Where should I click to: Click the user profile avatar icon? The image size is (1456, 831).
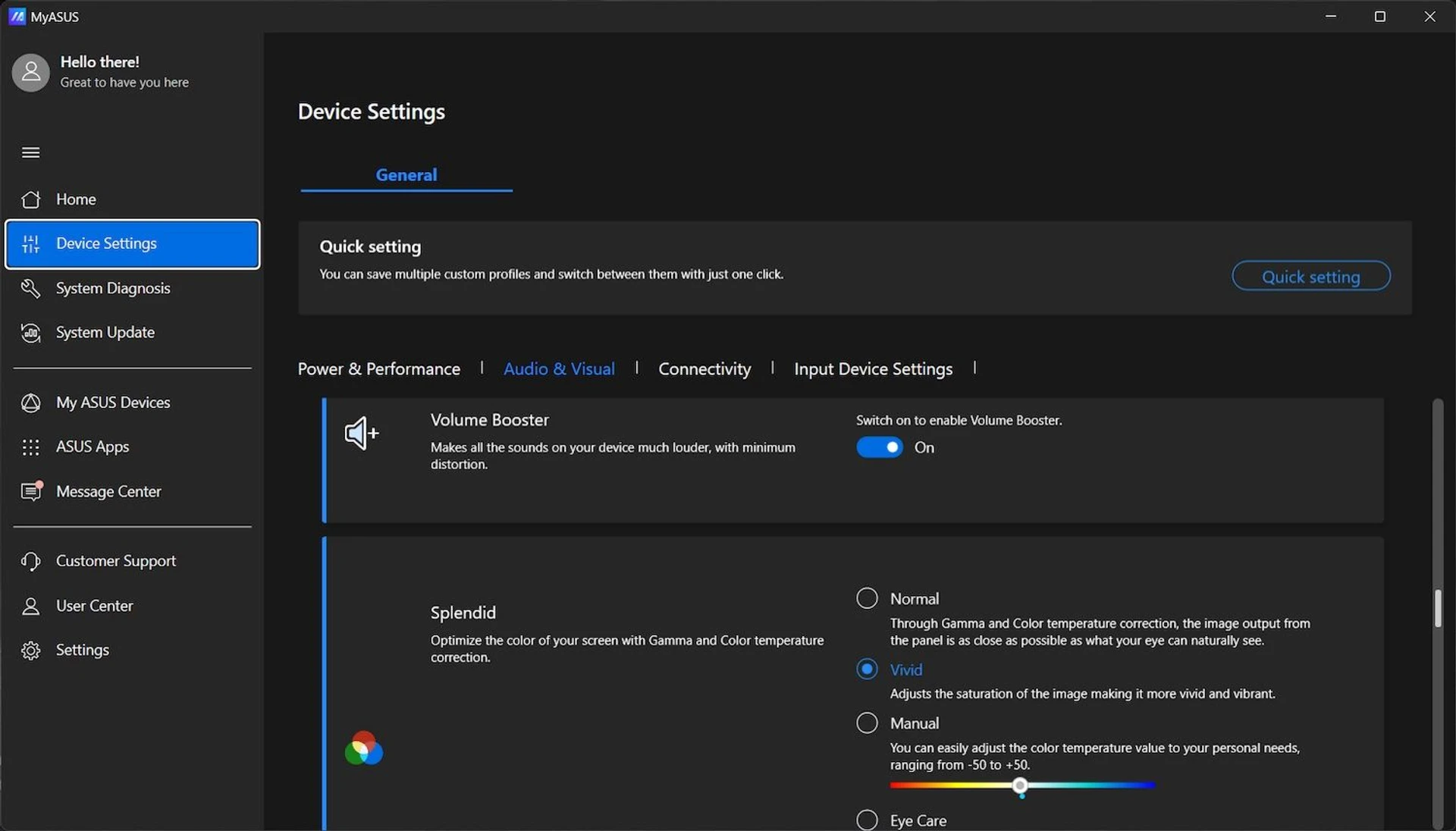pyautogui.click(x=31, y=72)
